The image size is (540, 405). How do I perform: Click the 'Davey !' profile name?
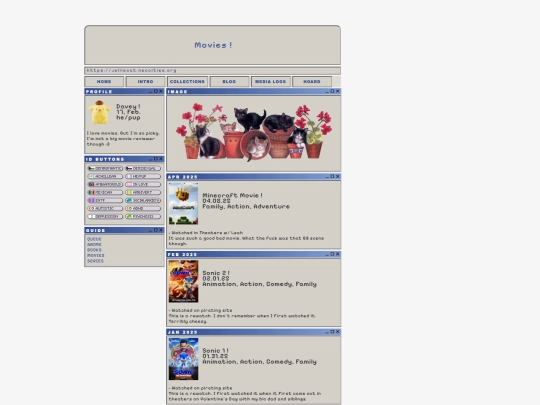point(128,106)
